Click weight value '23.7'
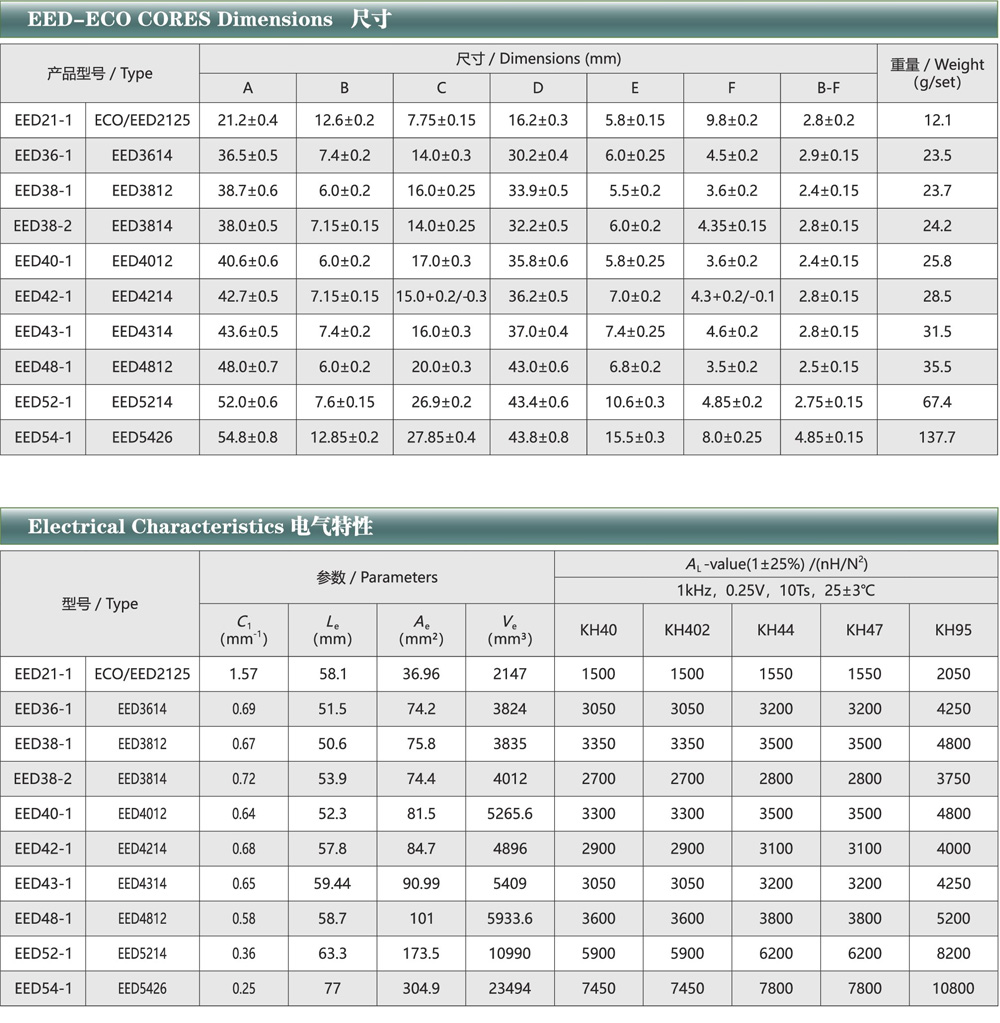Screen dimensions: 1000x1023 (937, 191)
